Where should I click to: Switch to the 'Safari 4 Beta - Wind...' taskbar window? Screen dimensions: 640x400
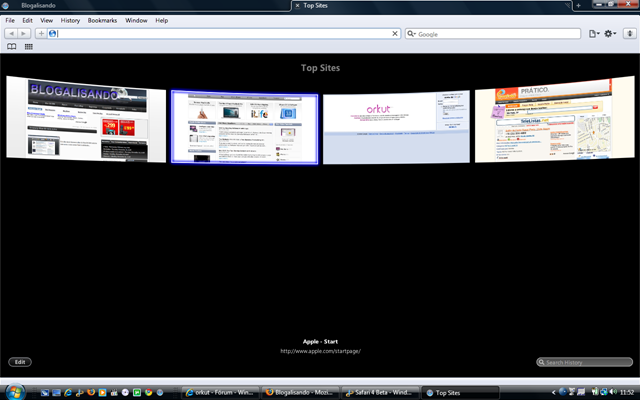click(380, 393)
